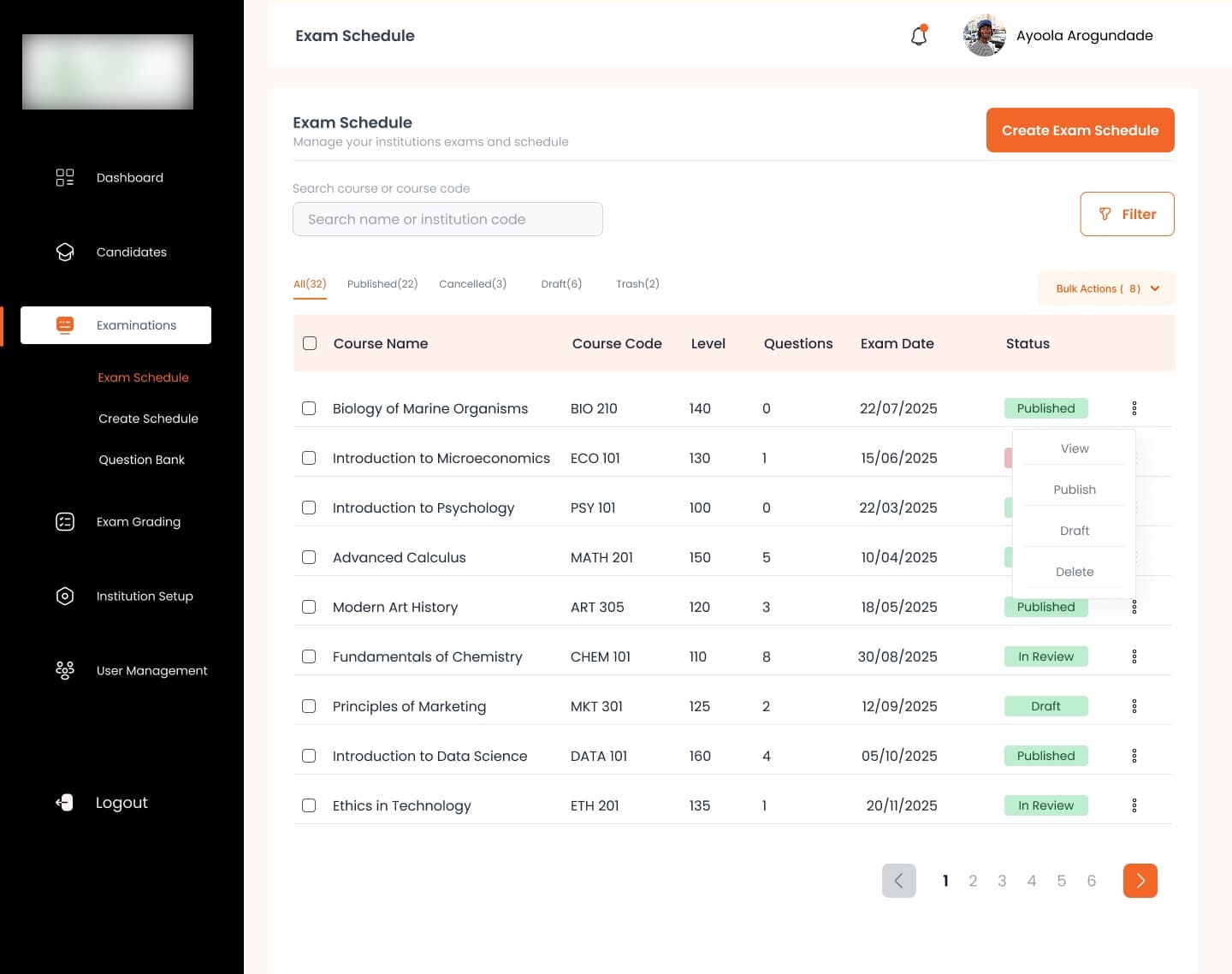Open the Filter button
The width and height of the screenshot is (1232, 974).
pyautogui.click(x=1127, y=214)
